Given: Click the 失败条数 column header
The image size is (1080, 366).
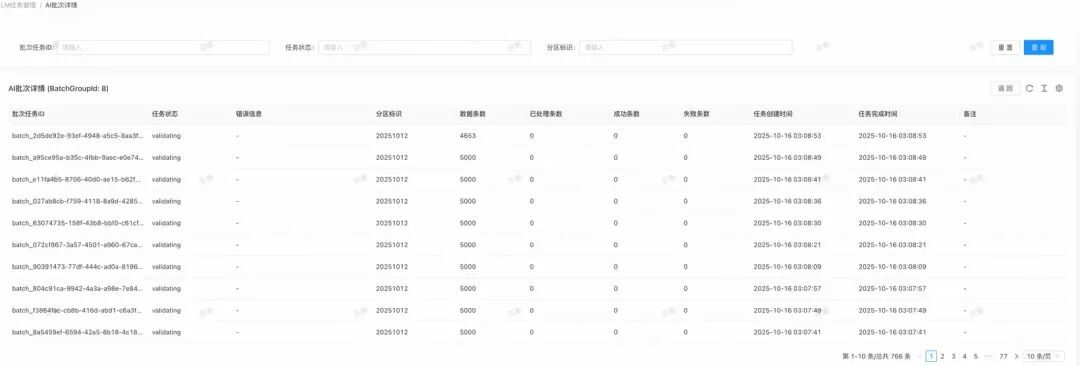Looking at the screenshot, I should click(x=697, y=114).
